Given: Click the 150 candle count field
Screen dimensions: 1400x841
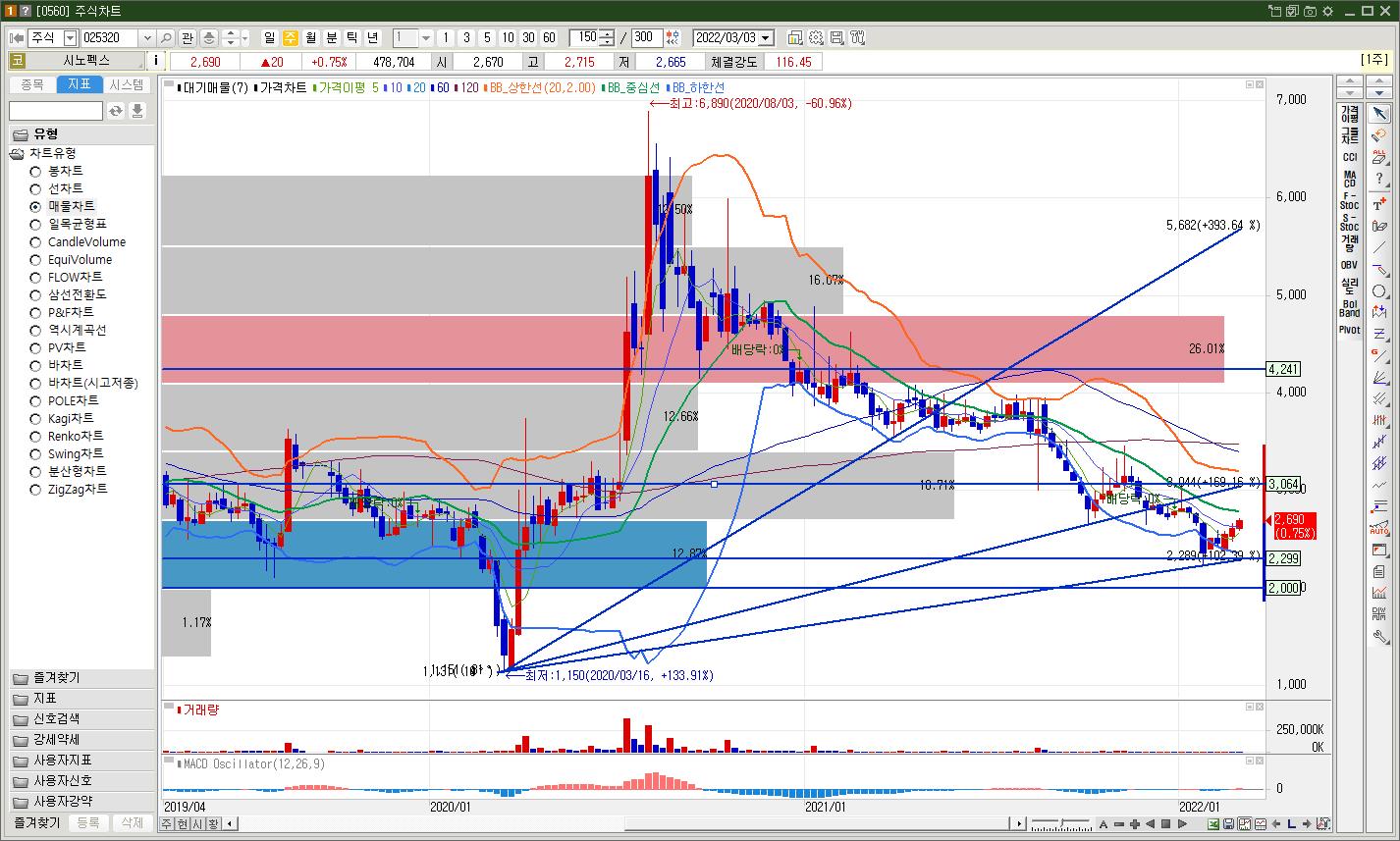Looking at the screenshot, I should [x=585, y=37].
